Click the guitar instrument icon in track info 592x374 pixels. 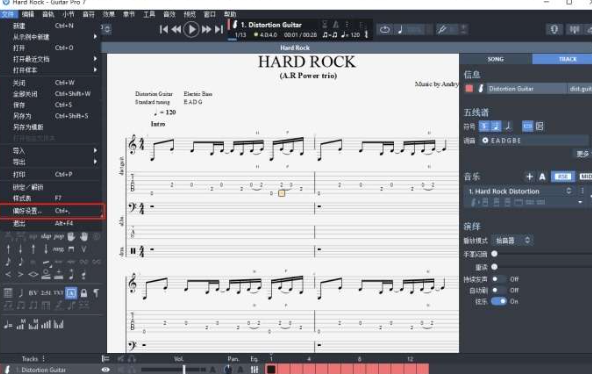click(x=481, y=89)
